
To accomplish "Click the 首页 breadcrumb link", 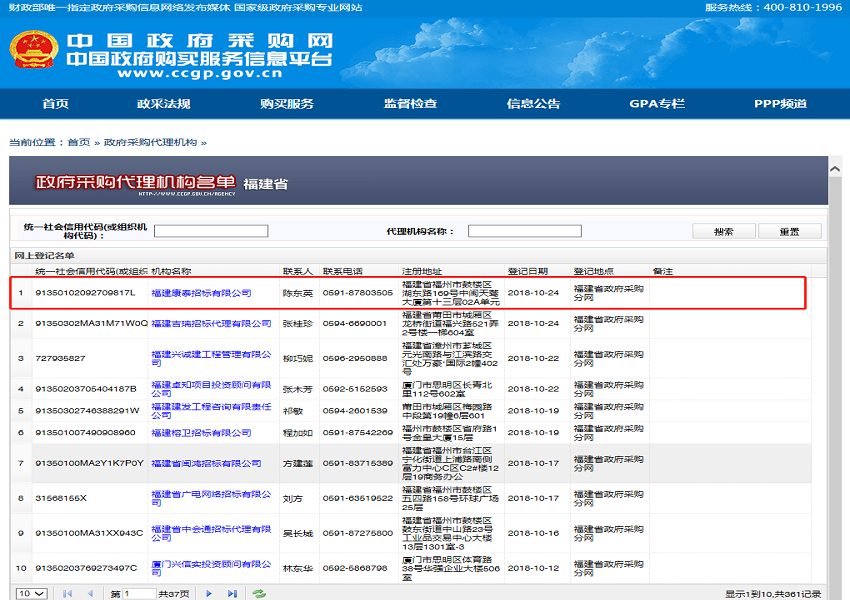I will 79,142.
